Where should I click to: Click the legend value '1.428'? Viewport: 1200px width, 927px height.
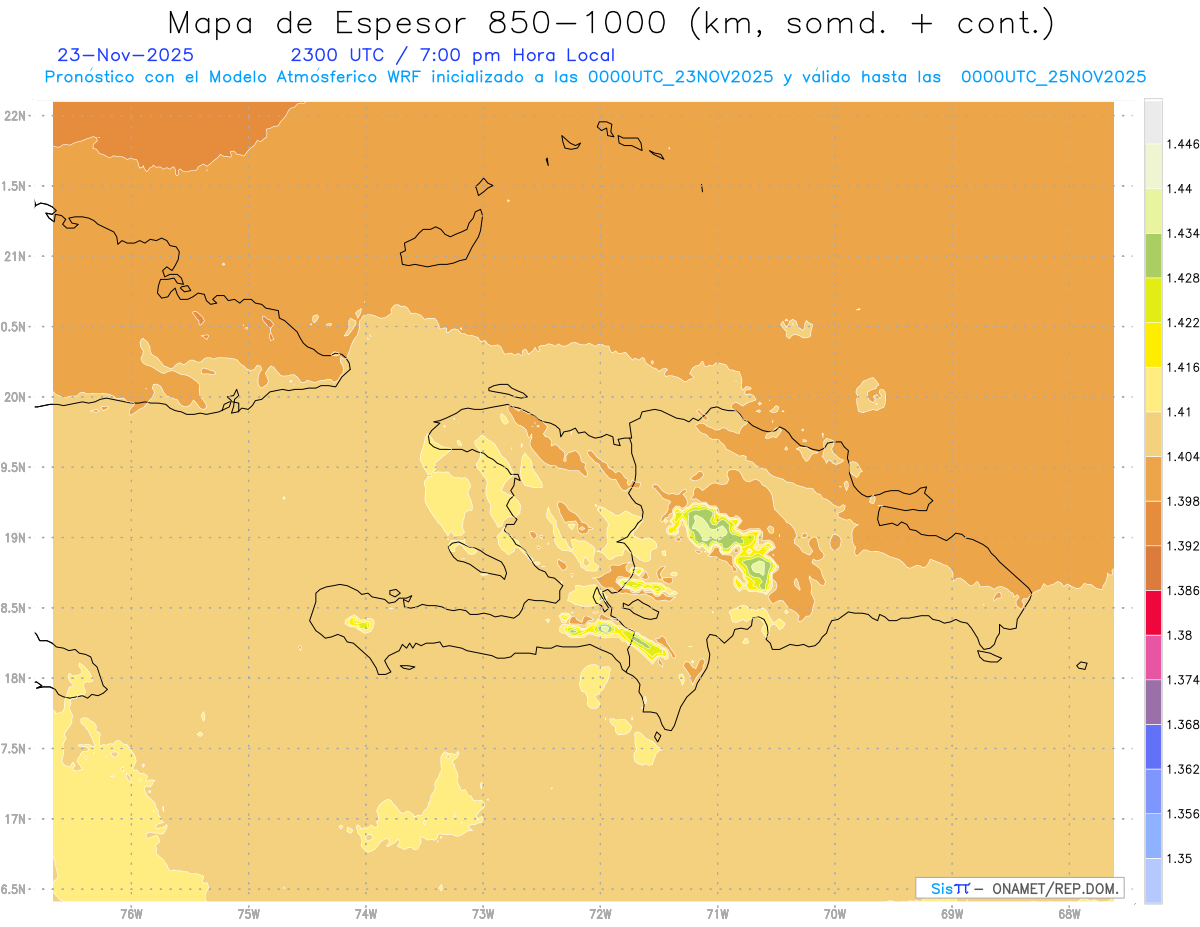click(1183, 278)
